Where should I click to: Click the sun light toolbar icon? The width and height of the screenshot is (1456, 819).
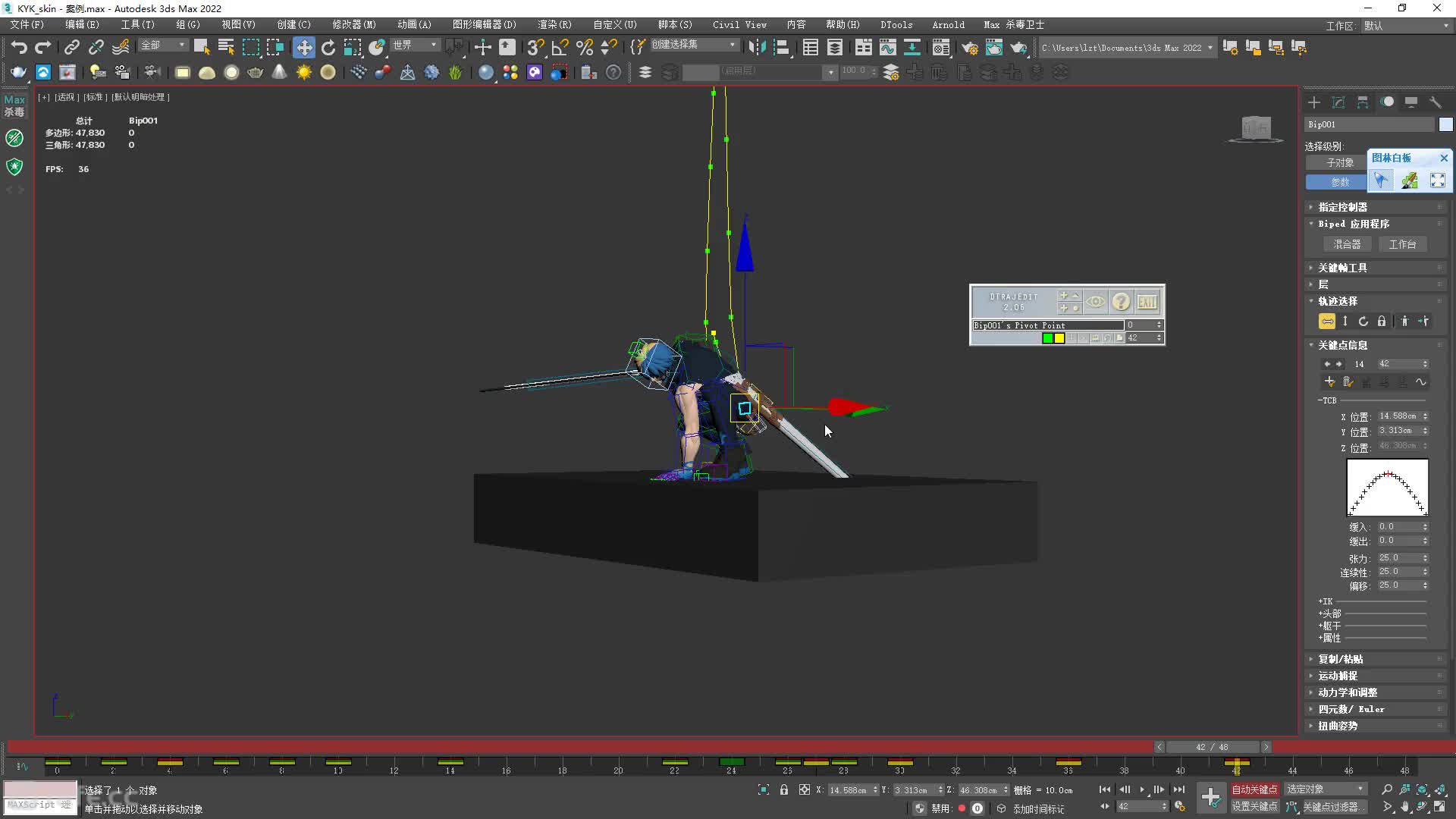point(304,72)
